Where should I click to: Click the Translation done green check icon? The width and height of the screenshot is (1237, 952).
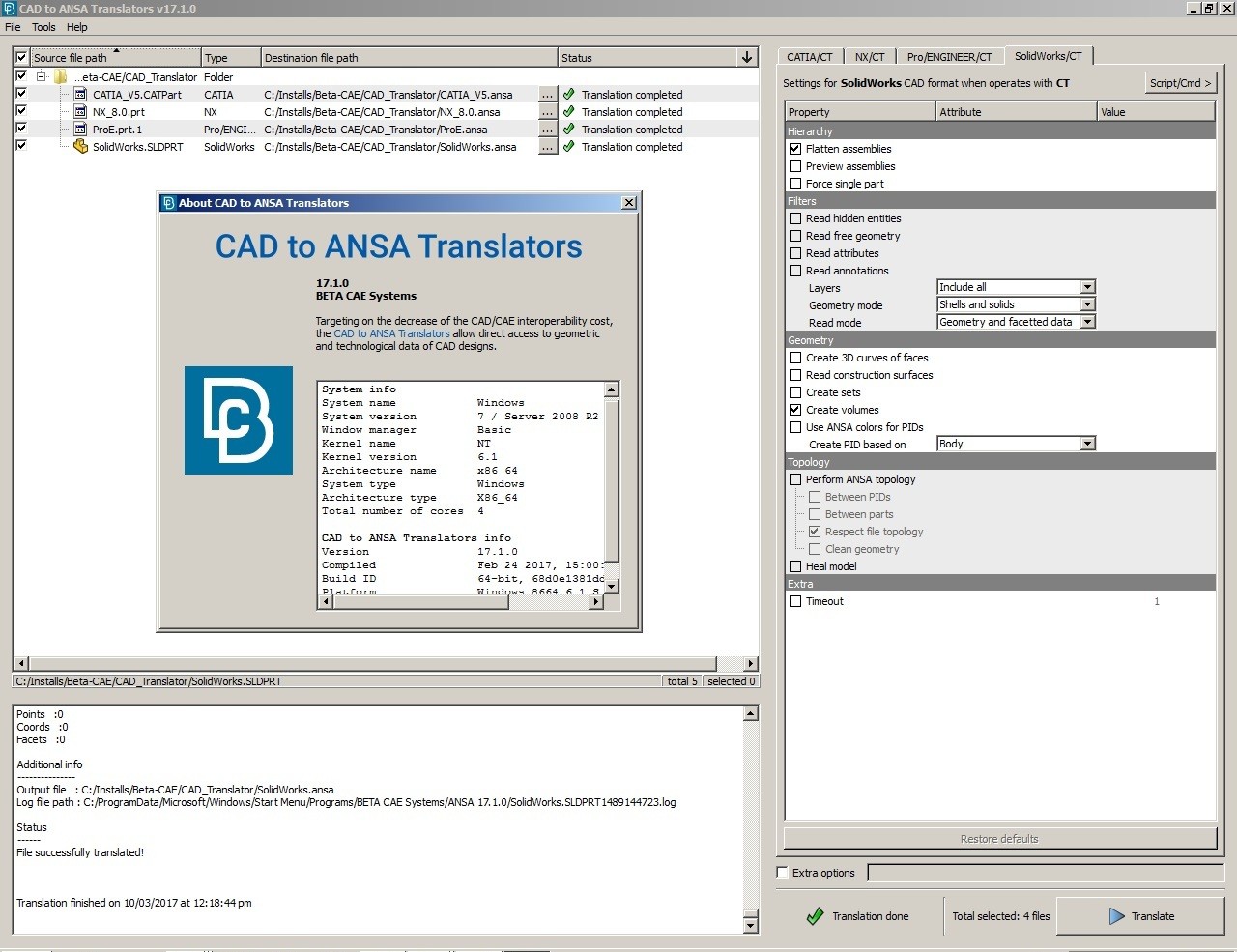pyautogui.click(x=816, y=916)
